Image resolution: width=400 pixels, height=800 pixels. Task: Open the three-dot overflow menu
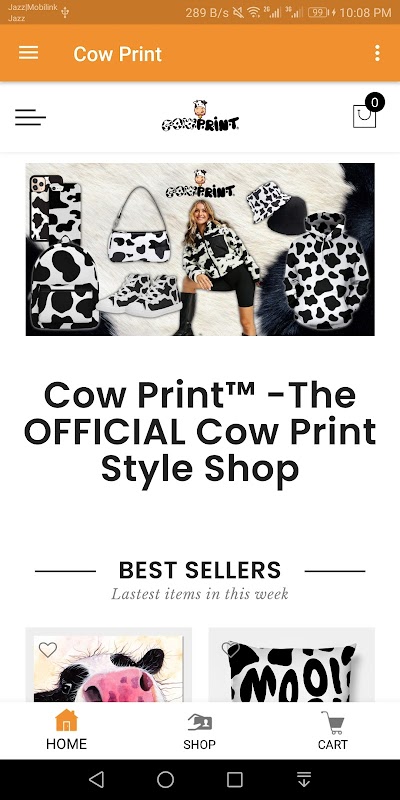(x=377, y=53)
